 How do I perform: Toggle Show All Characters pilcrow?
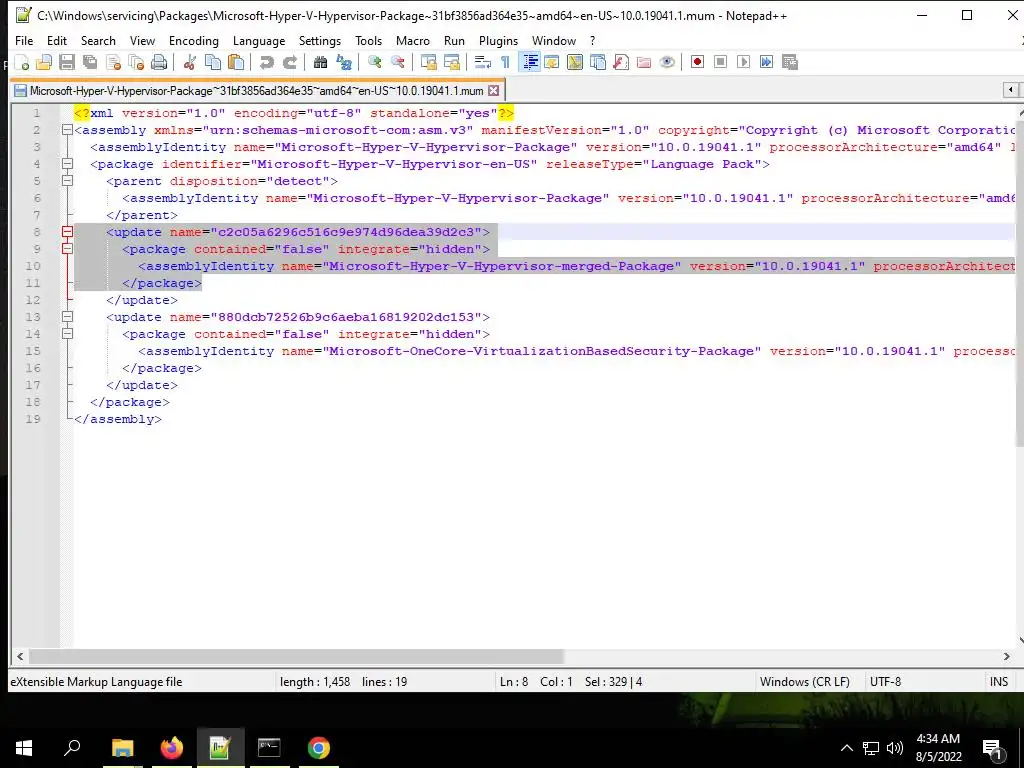tap(505, 62)
